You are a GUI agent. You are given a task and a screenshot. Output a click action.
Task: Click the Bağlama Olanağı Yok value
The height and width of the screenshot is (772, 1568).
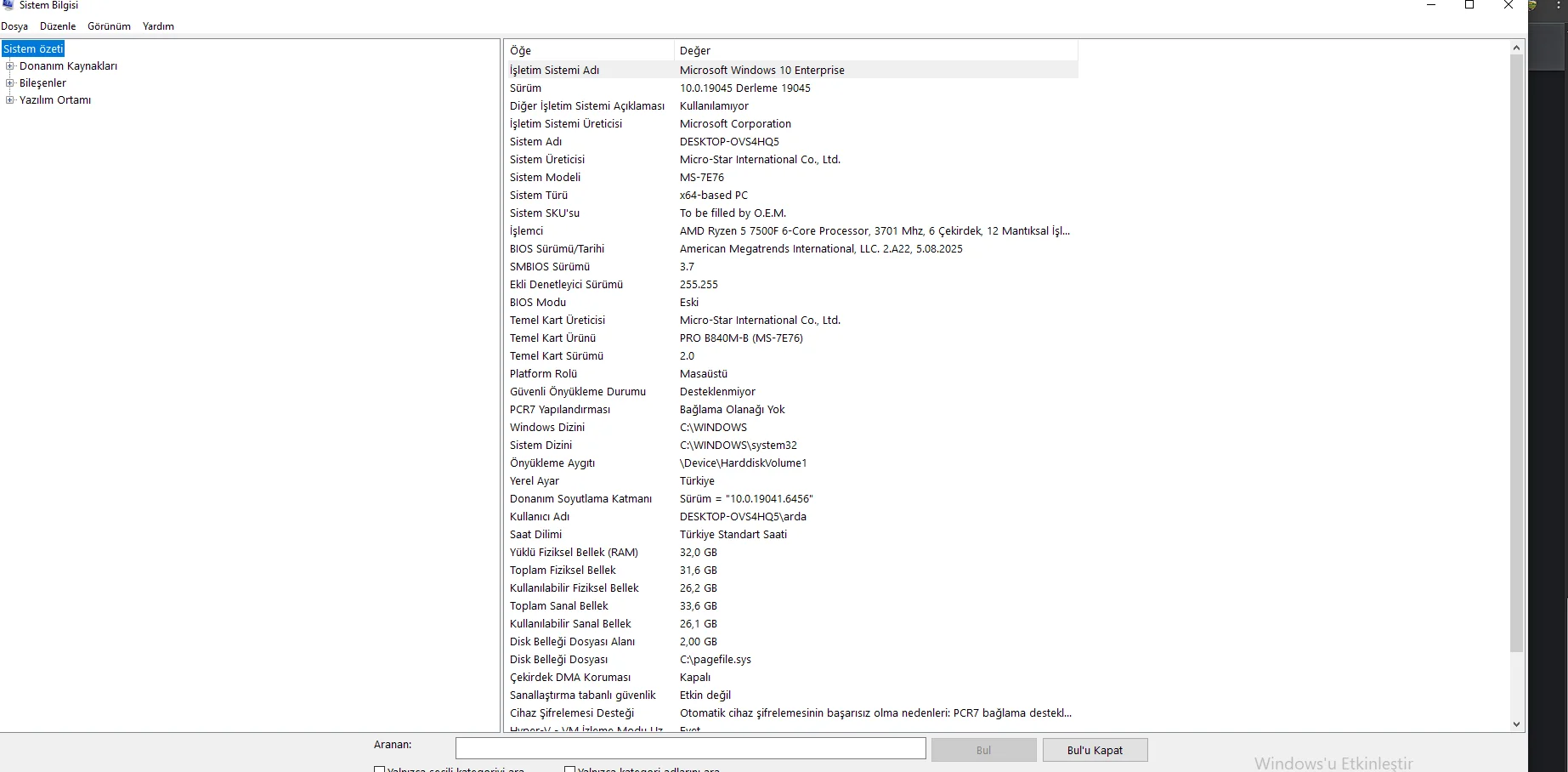pyautogui.click(x=733, y=409)
